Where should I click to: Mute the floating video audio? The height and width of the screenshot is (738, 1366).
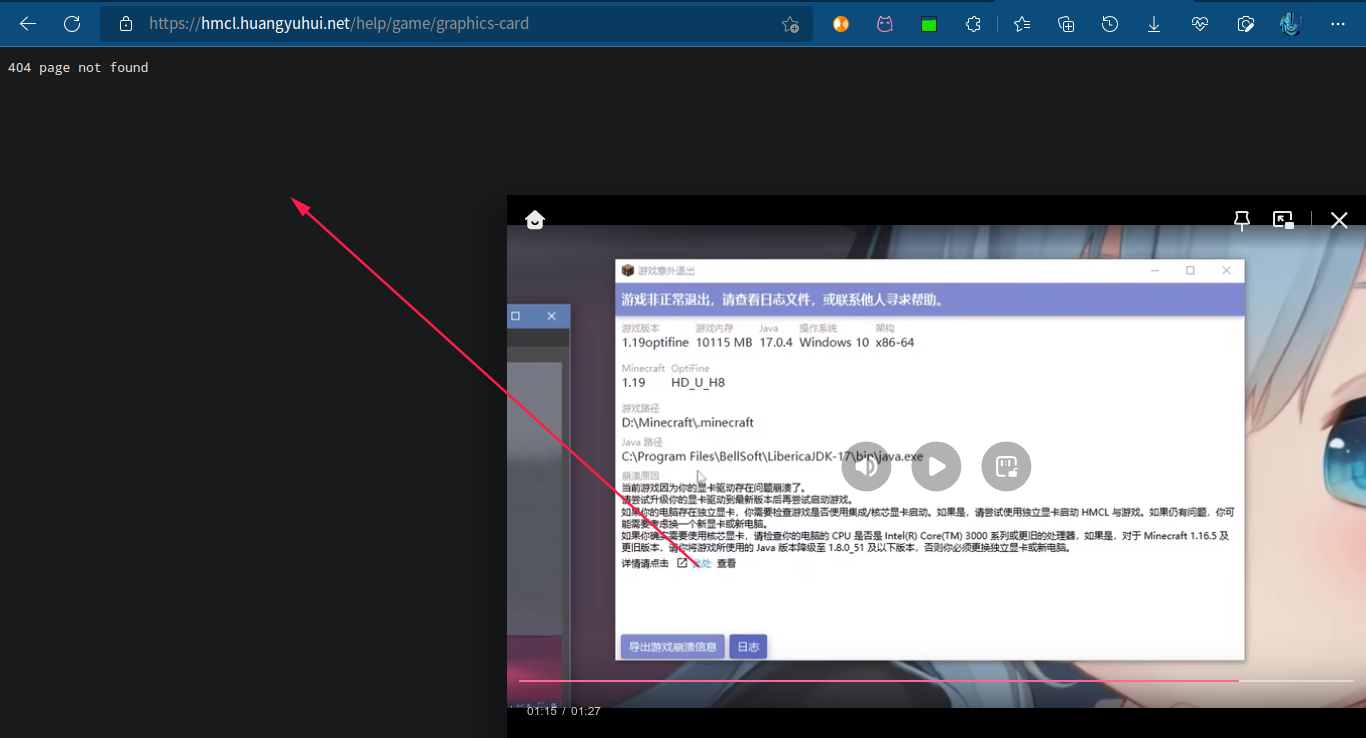point(866,466)
